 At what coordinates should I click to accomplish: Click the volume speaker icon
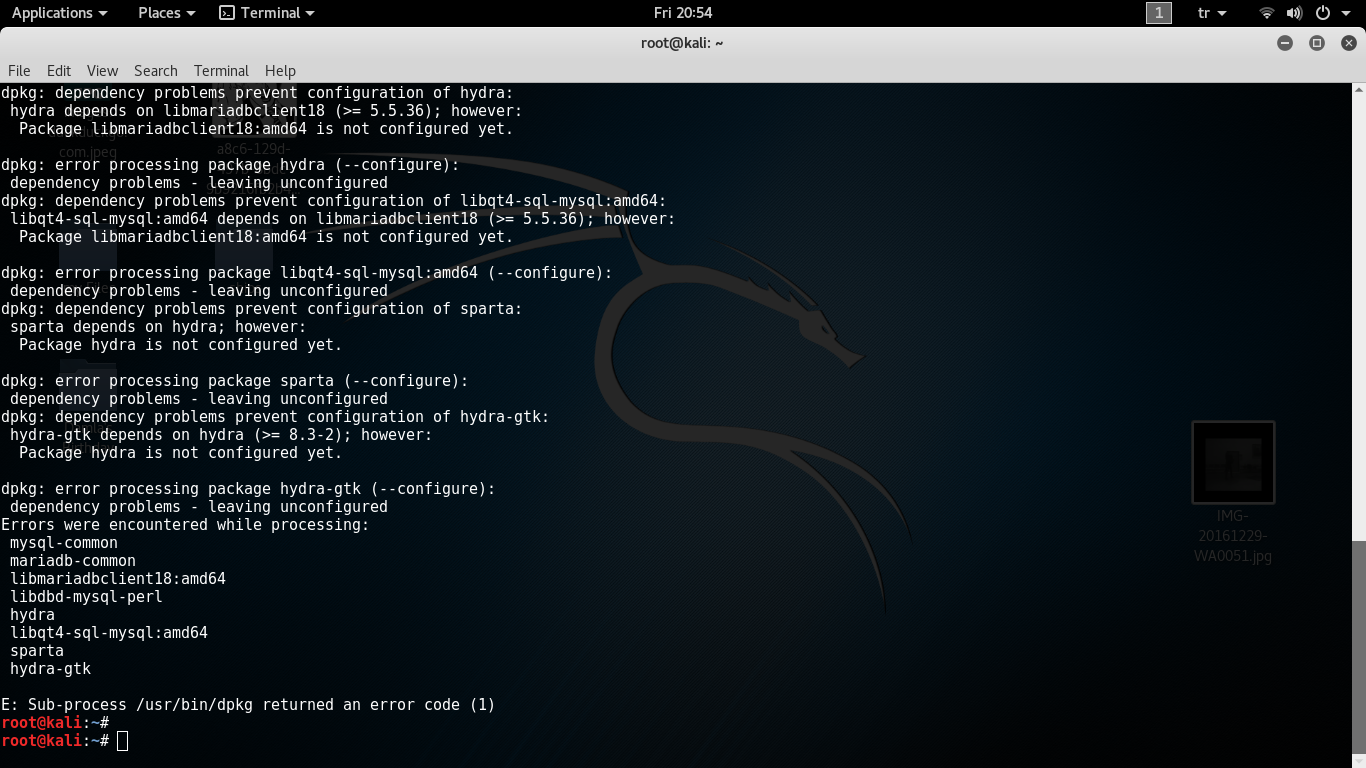1294,13
